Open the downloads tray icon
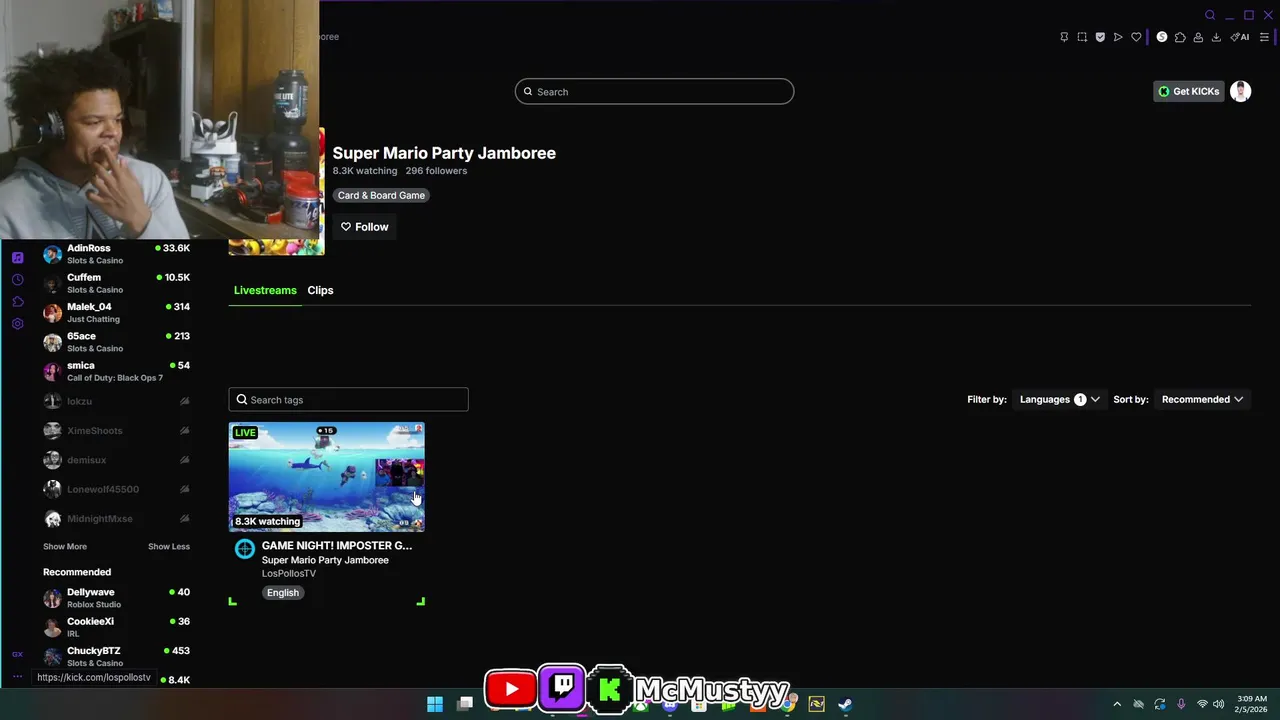Viewport: 1280px width, 720px height. pyautogui.click(x=1216, y=37)
